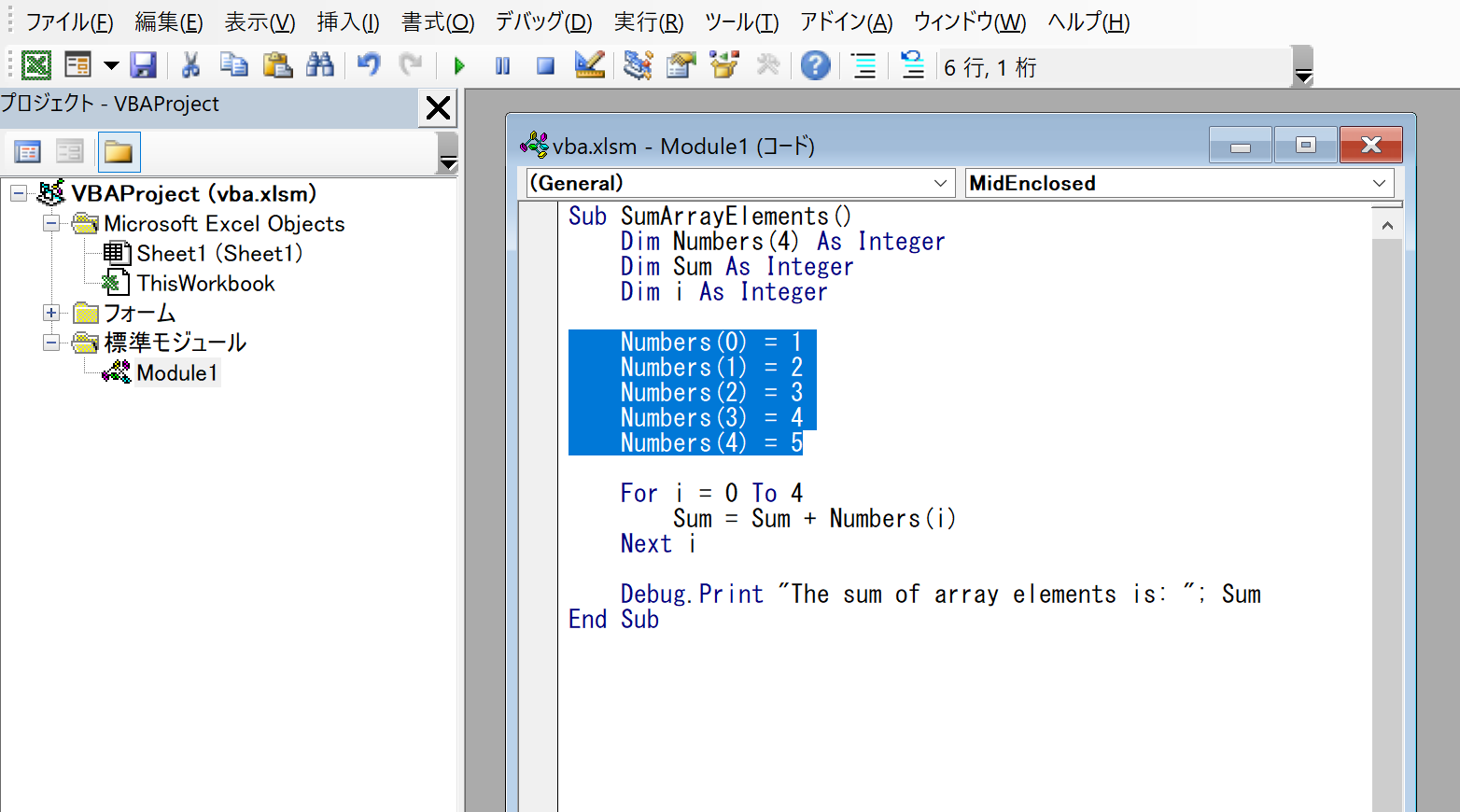Click the Indent toolbar icon
1460x812 pixels.
(864, 65)
